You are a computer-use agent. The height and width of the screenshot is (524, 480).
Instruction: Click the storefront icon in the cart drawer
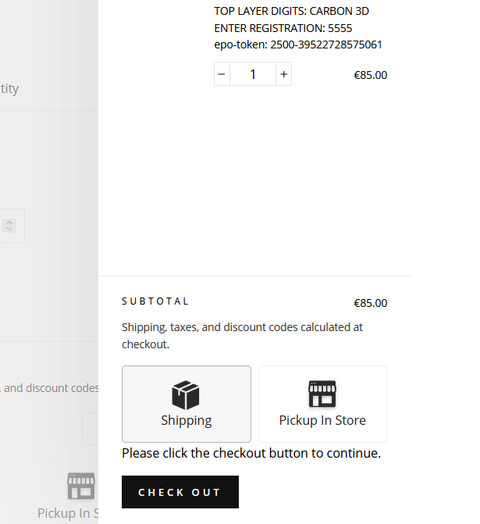click(x=322, y=394)
